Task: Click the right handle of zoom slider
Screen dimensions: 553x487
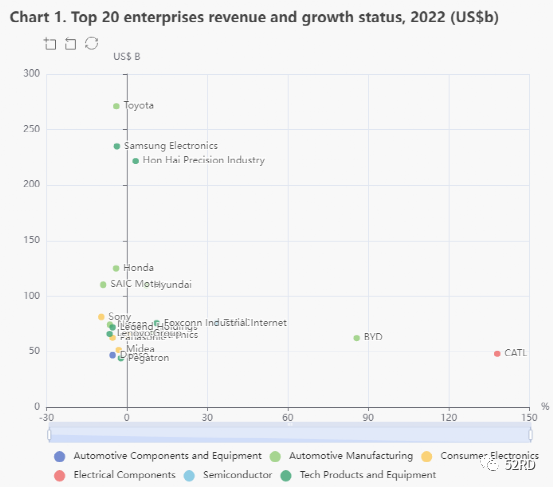Action: coord(530,434)
